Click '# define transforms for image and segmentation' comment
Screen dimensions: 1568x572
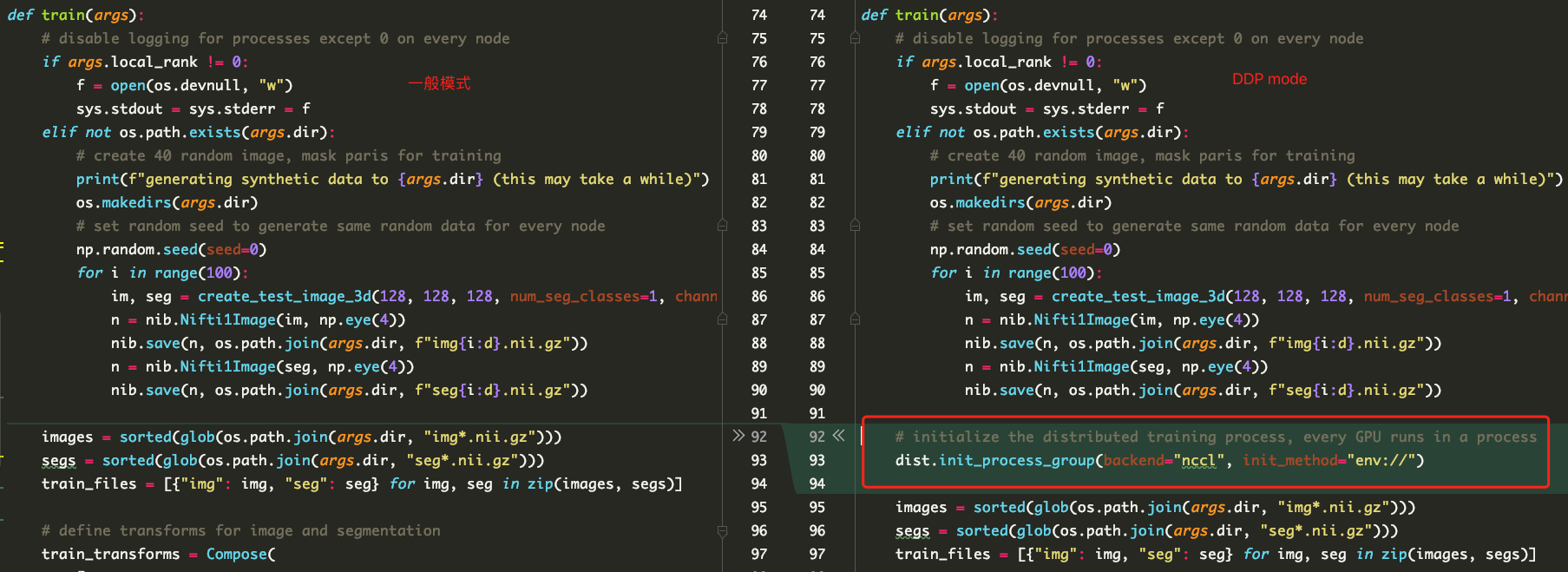[240, 530]
